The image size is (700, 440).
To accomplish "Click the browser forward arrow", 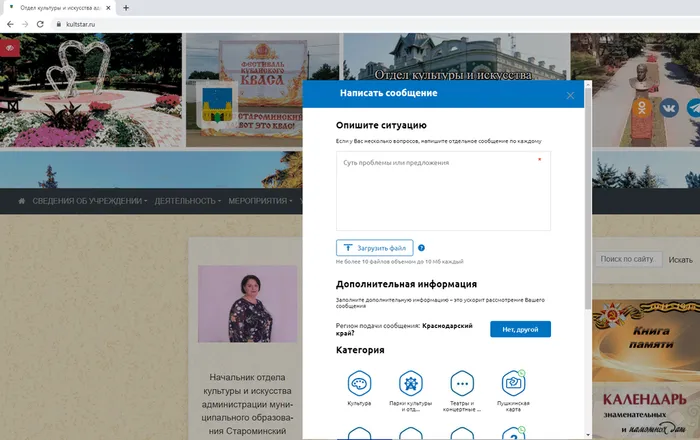I will click(x=25, y=24).
